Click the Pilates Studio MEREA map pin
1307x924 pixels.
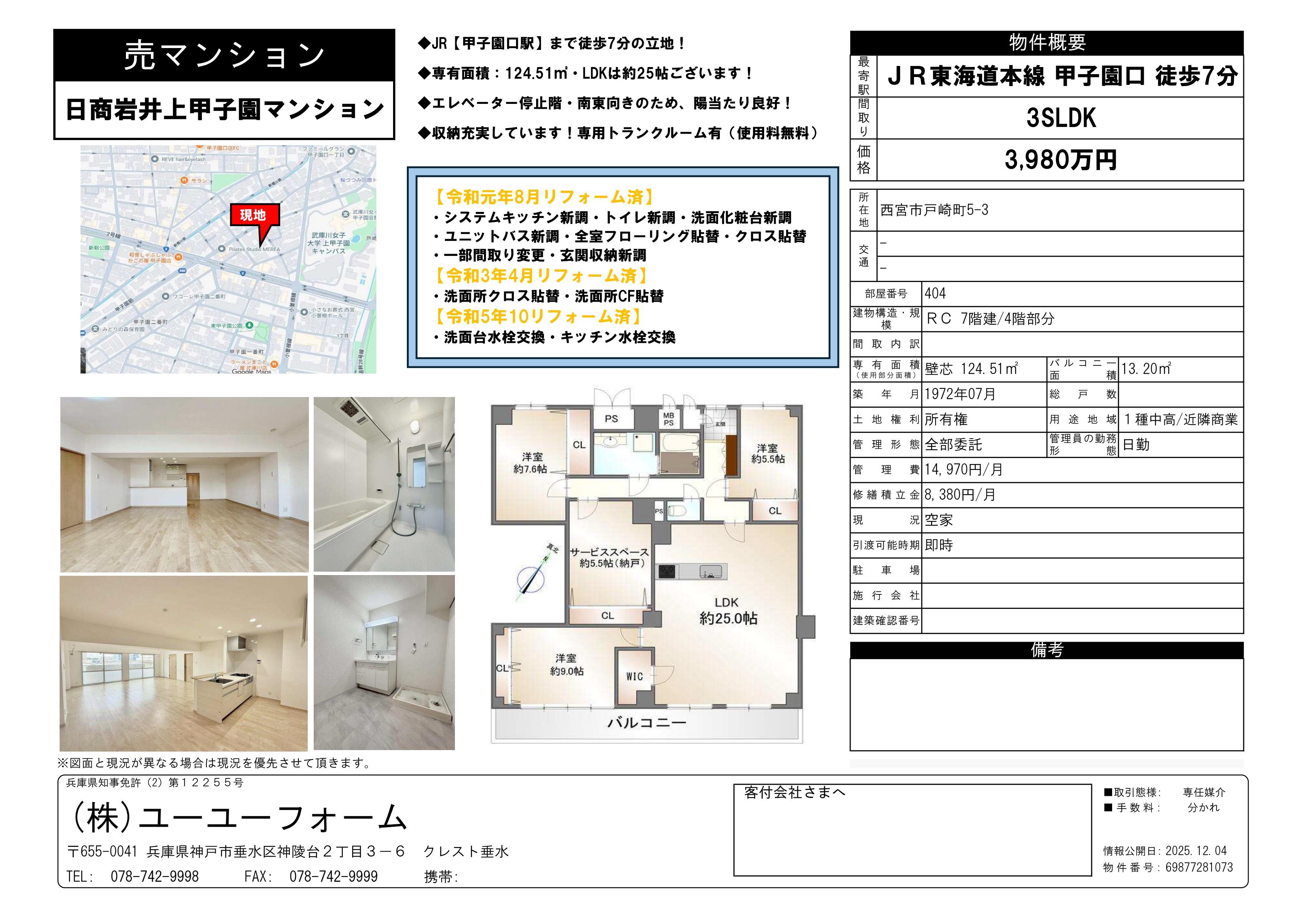coord(221,249)
